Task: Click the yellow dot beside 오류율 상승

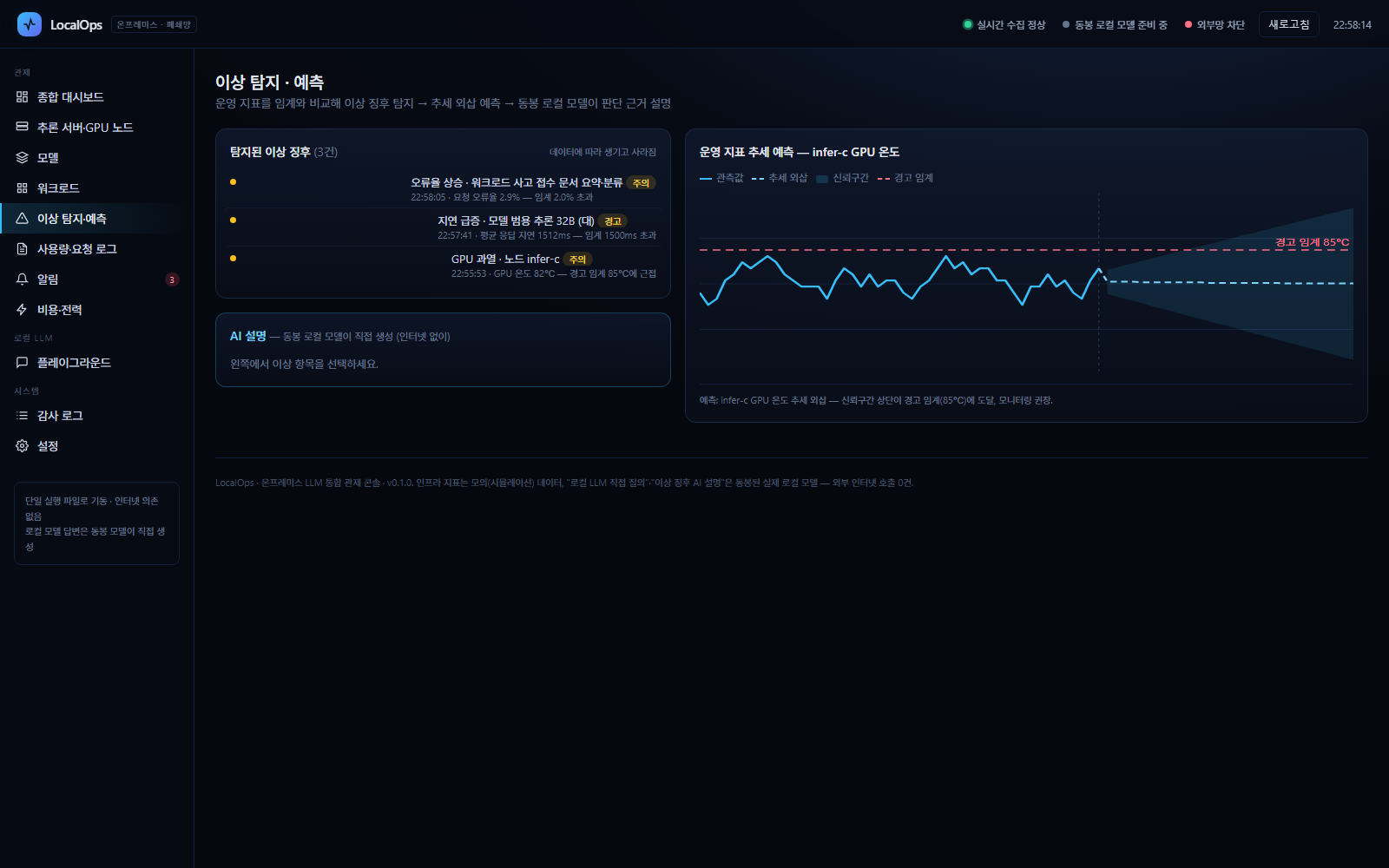Action: 233,181
